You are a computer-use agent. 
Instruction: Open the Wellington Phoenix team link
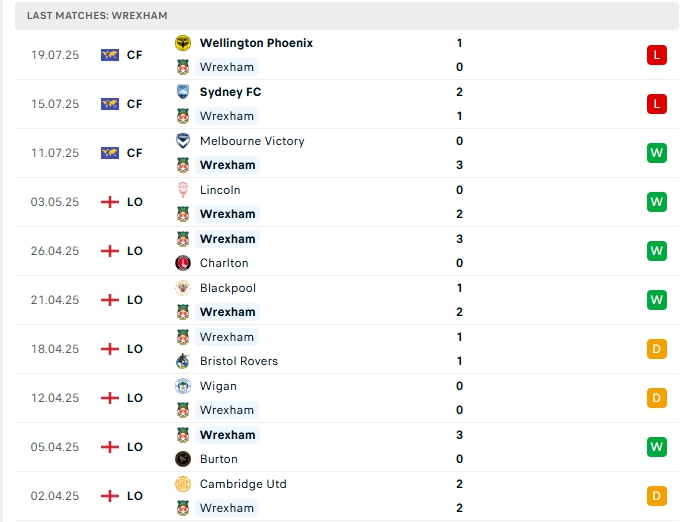point(256,43)
